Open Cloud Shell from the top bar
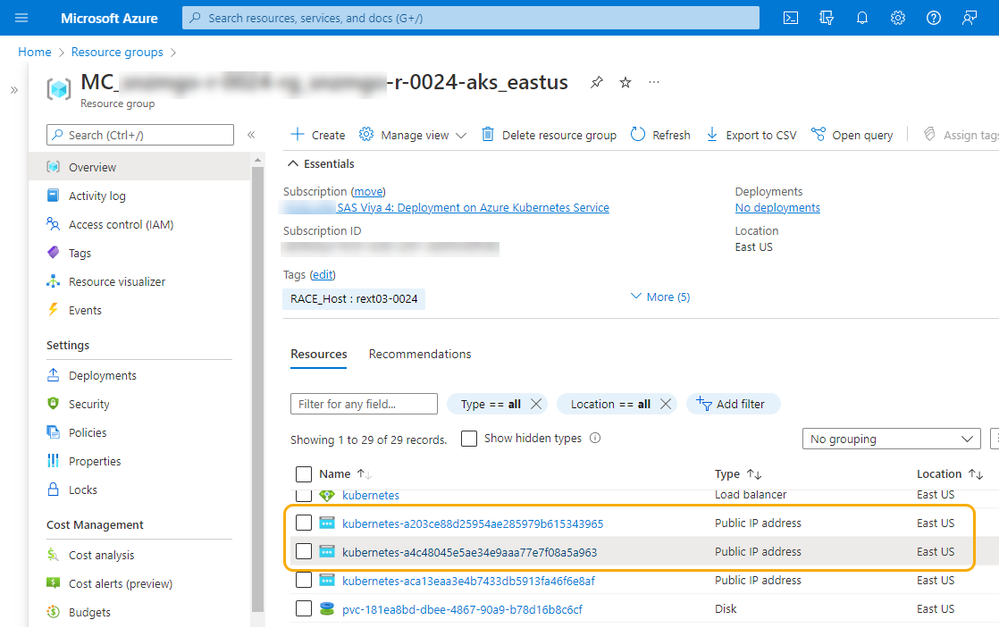The height and width of the screenshot is (627, 999). coord(790,18)
